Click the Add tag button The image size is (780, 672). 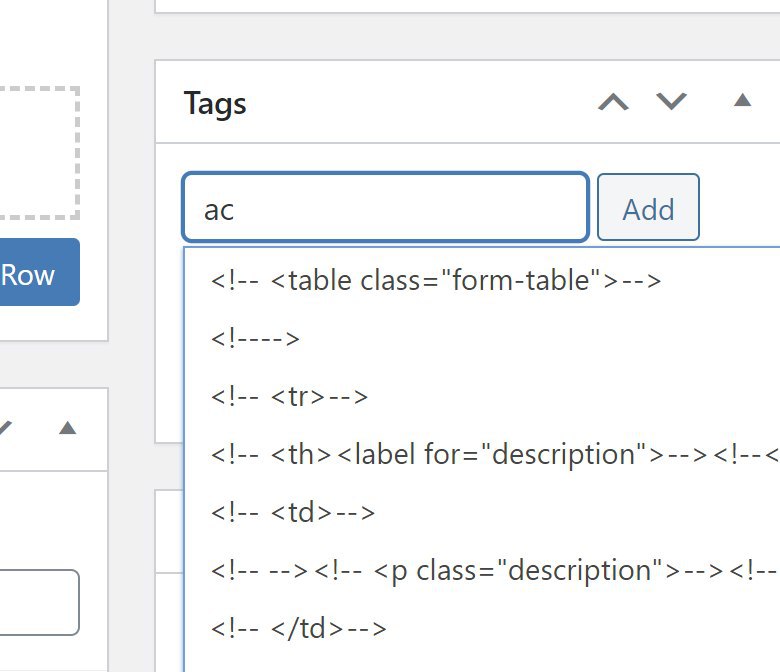648,207
